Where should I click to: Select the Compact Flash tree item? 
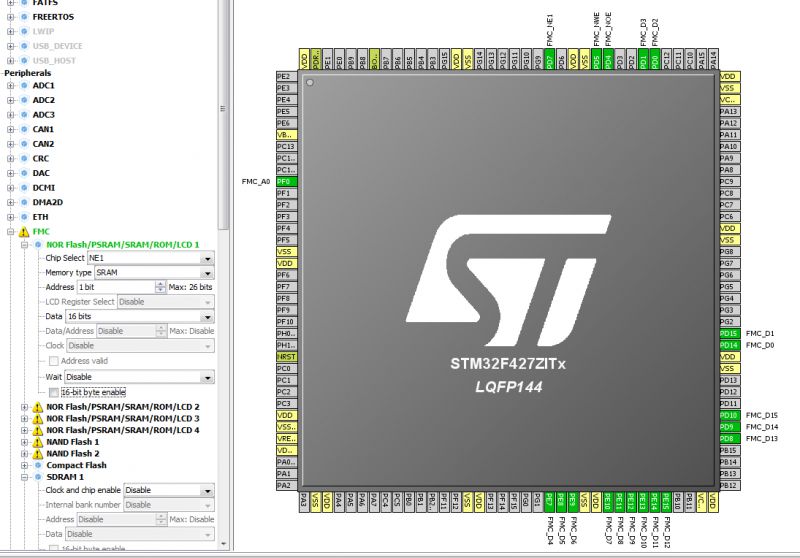(77, 465)
